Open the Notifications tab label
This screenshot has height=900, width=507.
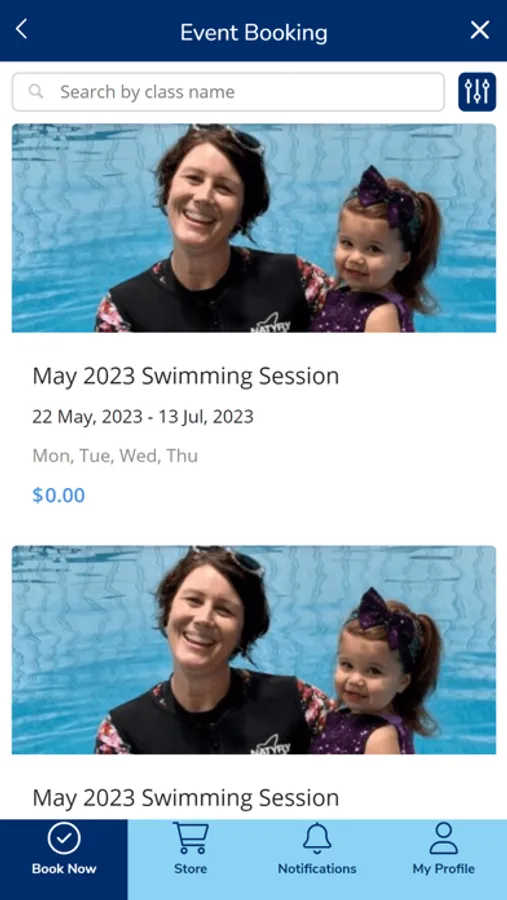(317, 868)
